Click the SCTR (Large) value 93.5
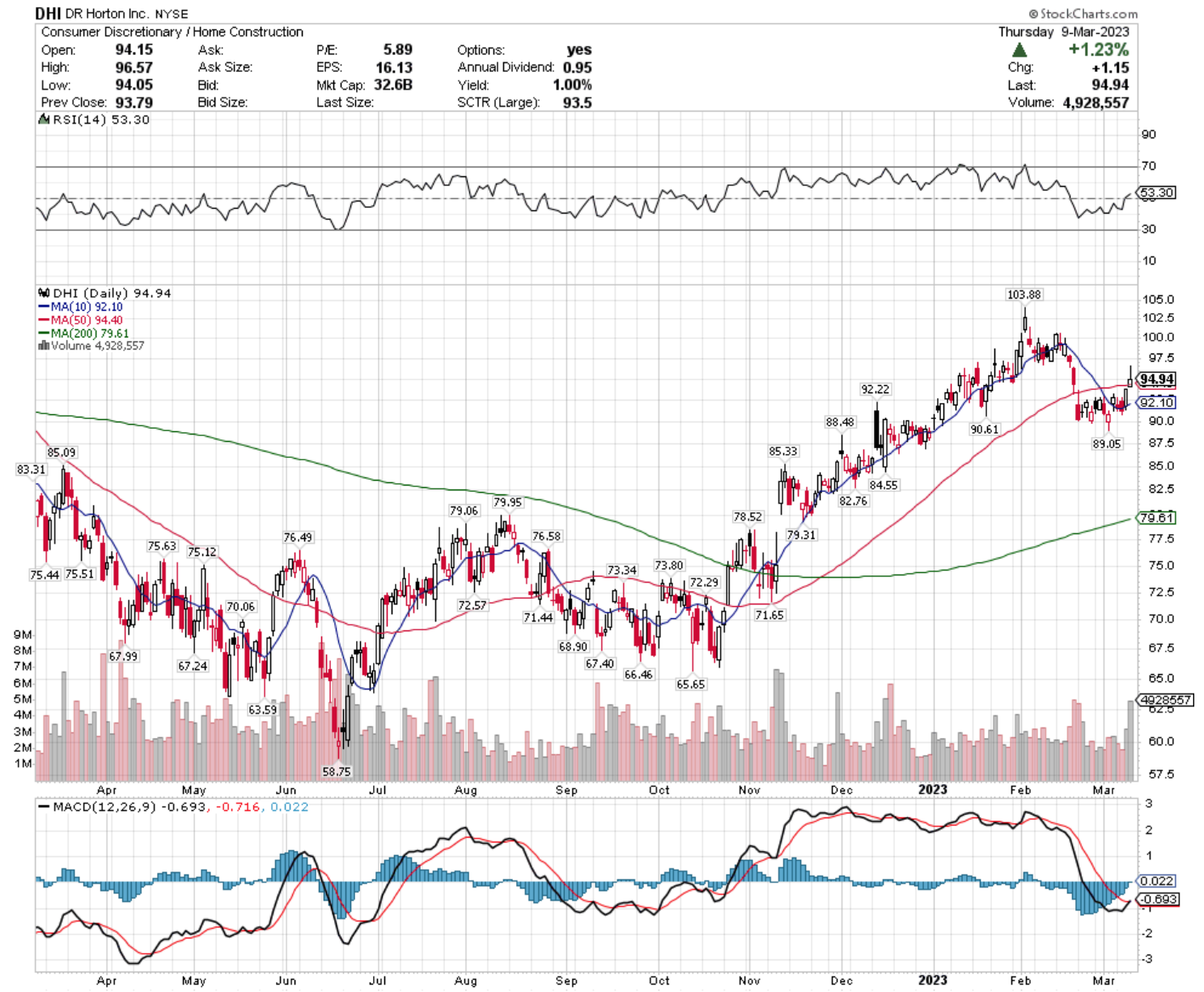This screenshot has height=992, width=1204. click(578, 103)
